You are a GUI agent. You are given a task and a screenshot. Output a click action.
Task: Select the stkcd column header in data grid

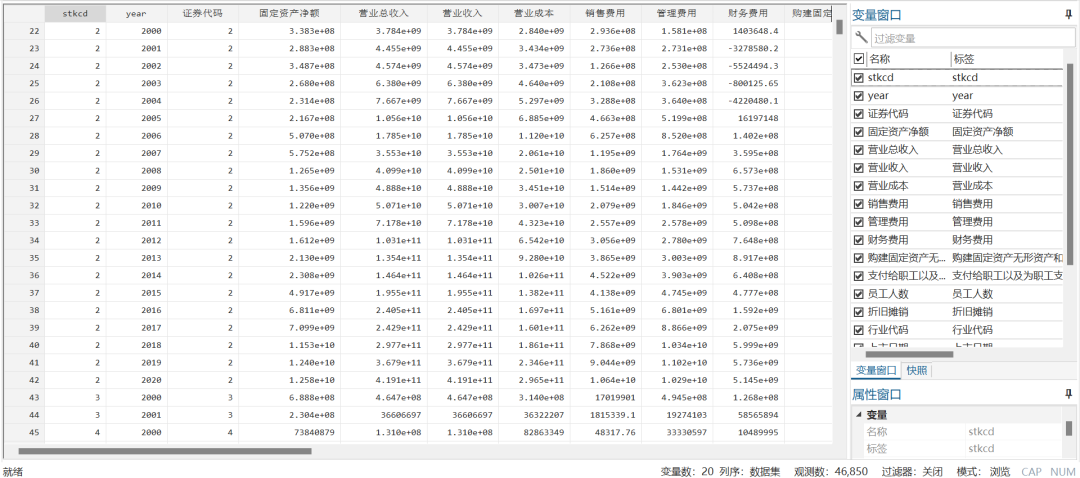tap(75, 13)
